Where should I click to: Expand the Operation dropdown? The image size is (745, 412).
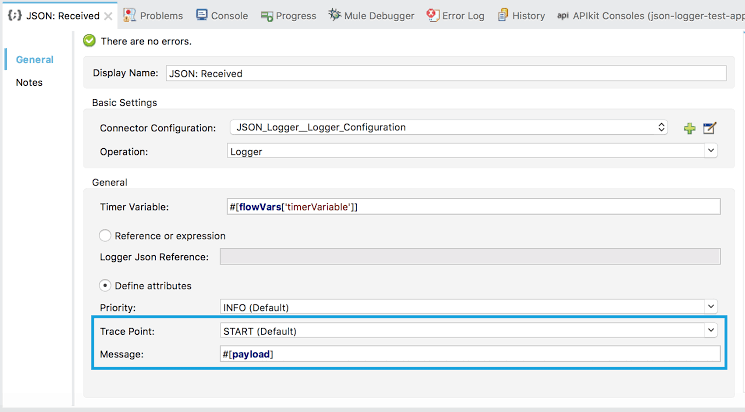472,151
